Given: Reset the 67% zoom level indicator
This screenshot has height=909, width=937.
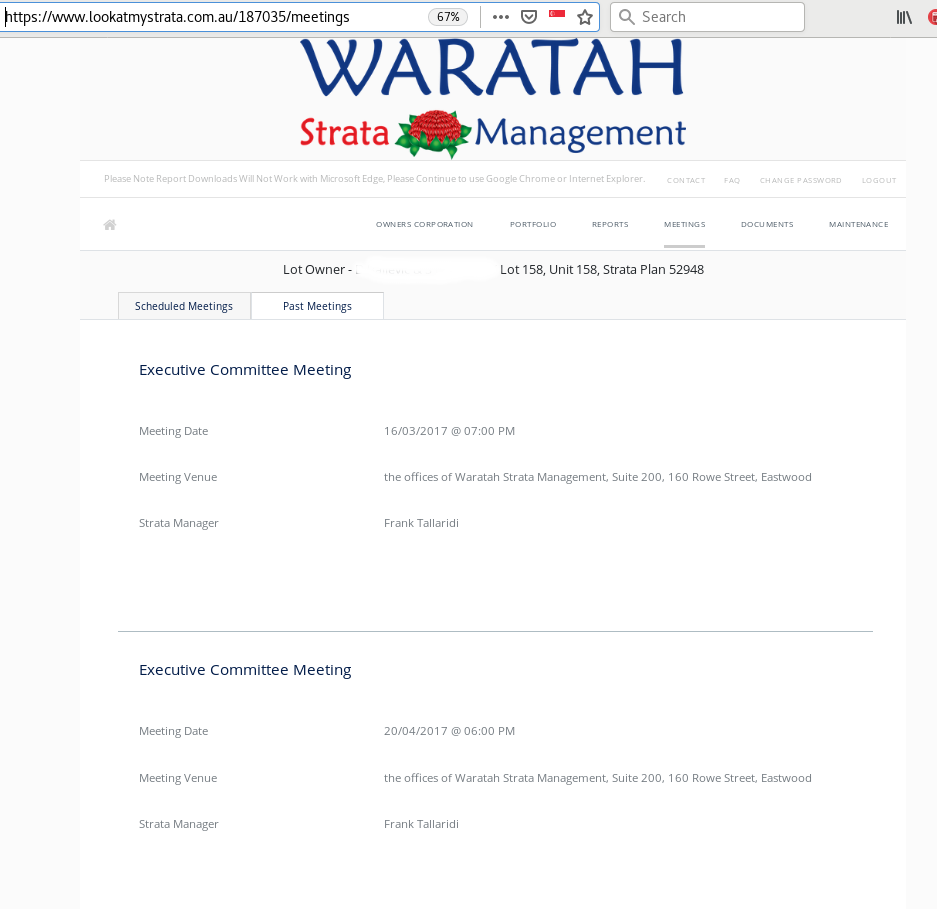Looking at the screenshot, I should point(448,17).
